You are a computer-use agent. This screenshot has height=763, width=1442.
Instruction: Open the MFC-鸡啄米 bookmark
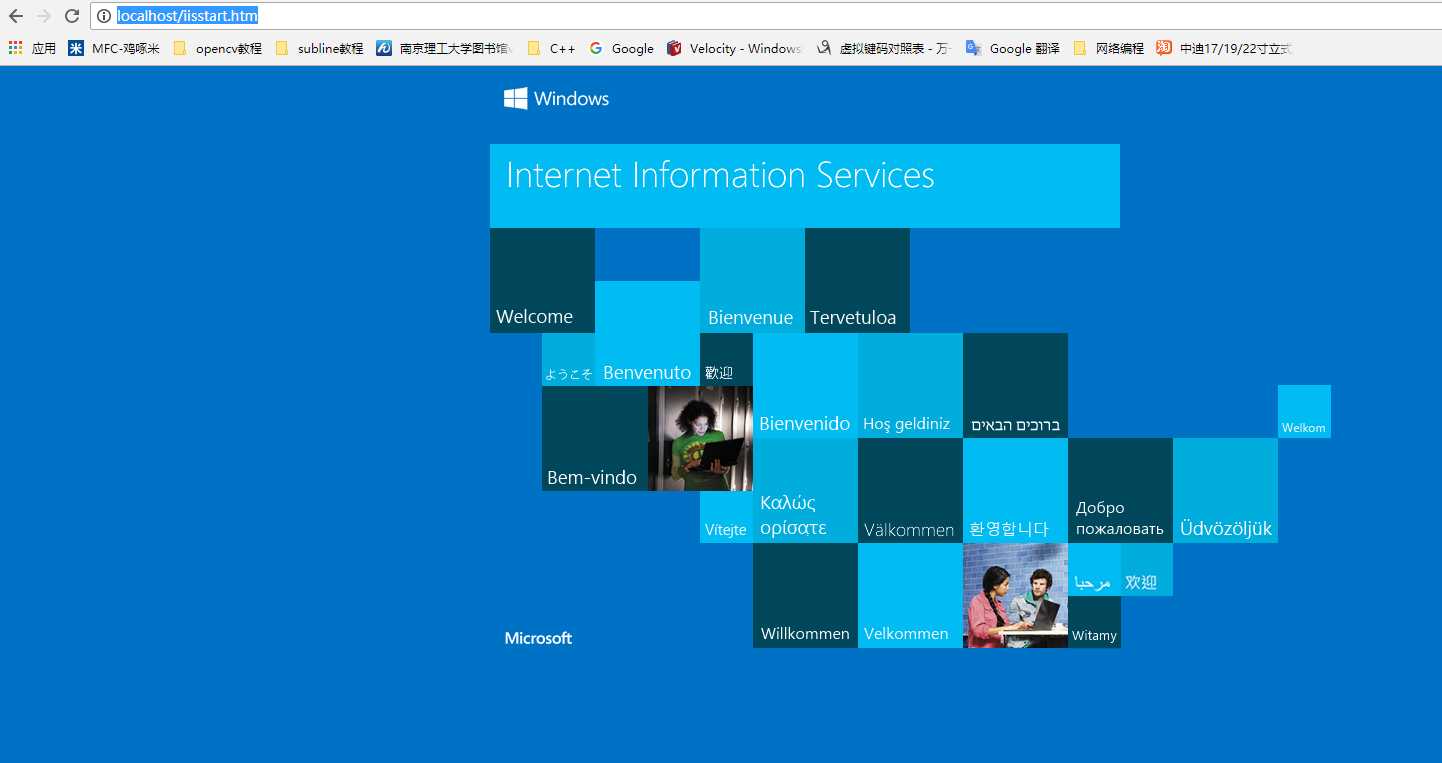114,48
